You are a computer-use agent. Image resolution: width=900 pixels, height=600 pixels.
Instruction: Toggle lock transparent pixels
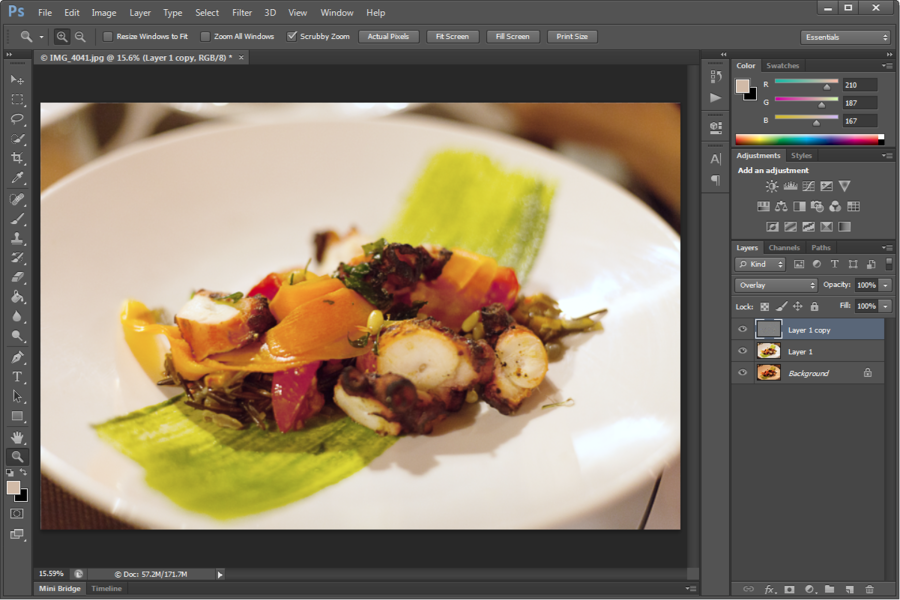765,307
